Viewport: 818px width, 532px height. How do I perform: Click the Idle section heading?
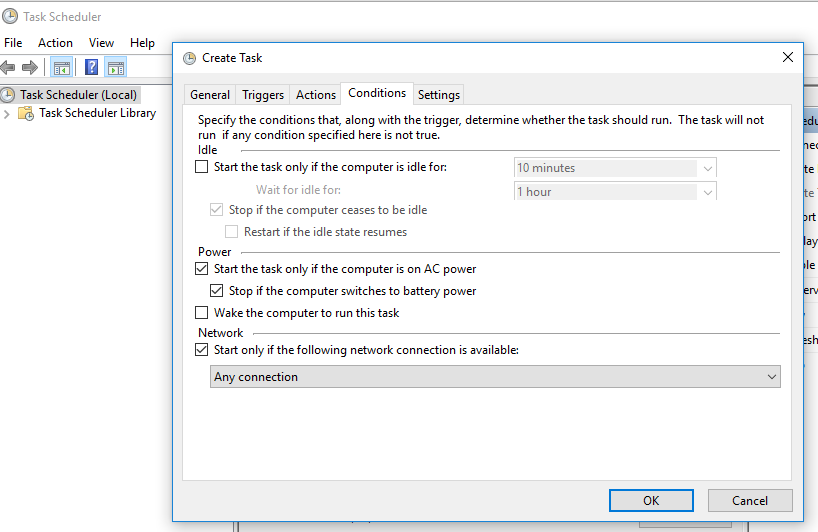207,150
